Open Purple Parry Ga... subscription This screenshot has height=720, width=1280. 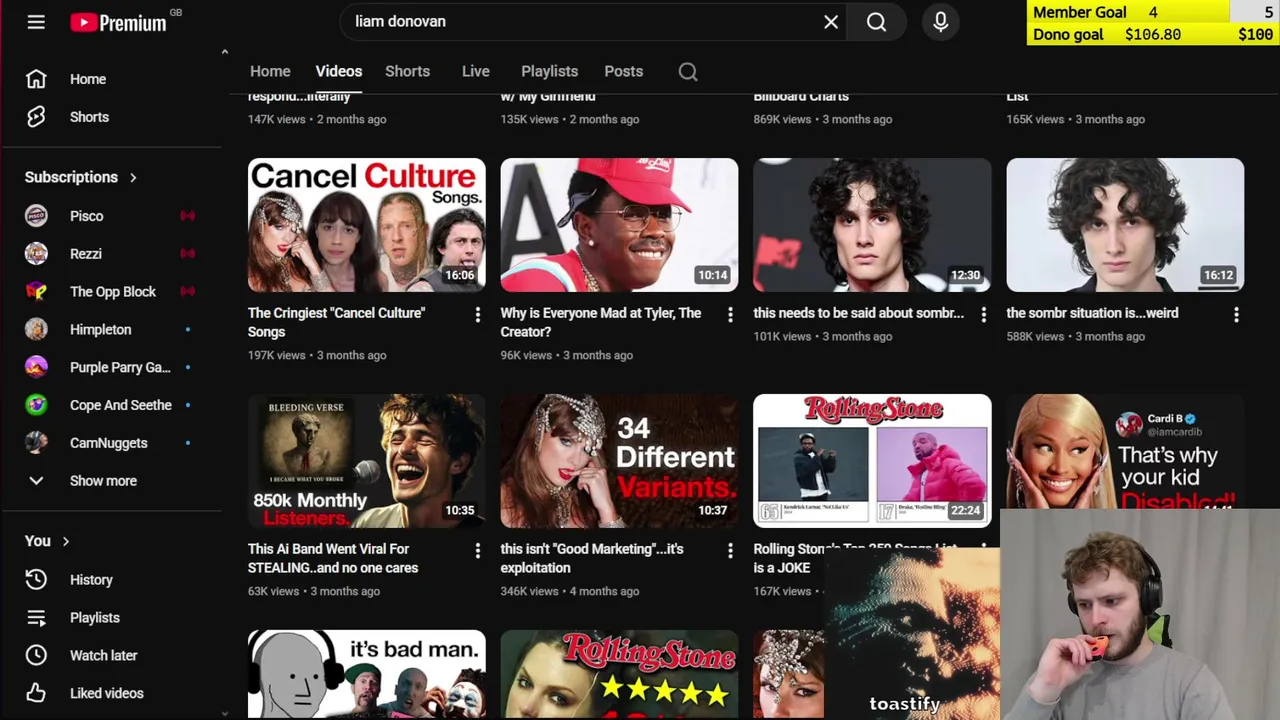[x=112, y=367]
